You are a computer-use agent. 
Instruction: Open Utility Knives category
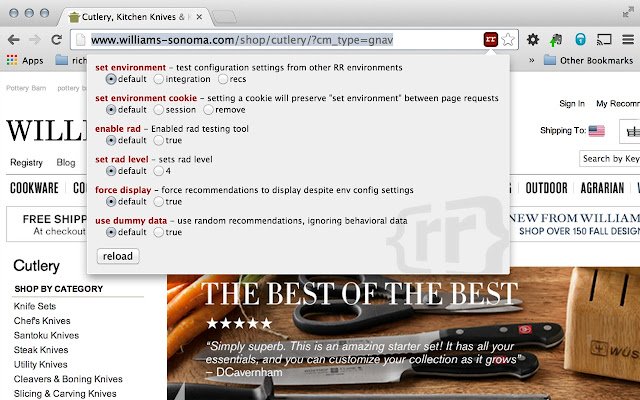click(x=40, y=364)
